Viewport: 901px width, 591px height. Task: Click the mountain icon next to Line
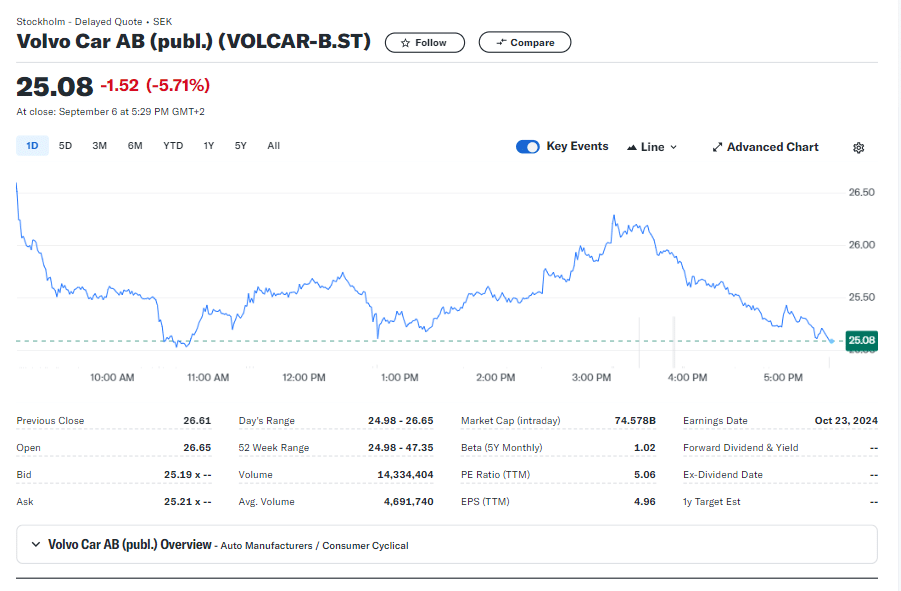(632, 148)
